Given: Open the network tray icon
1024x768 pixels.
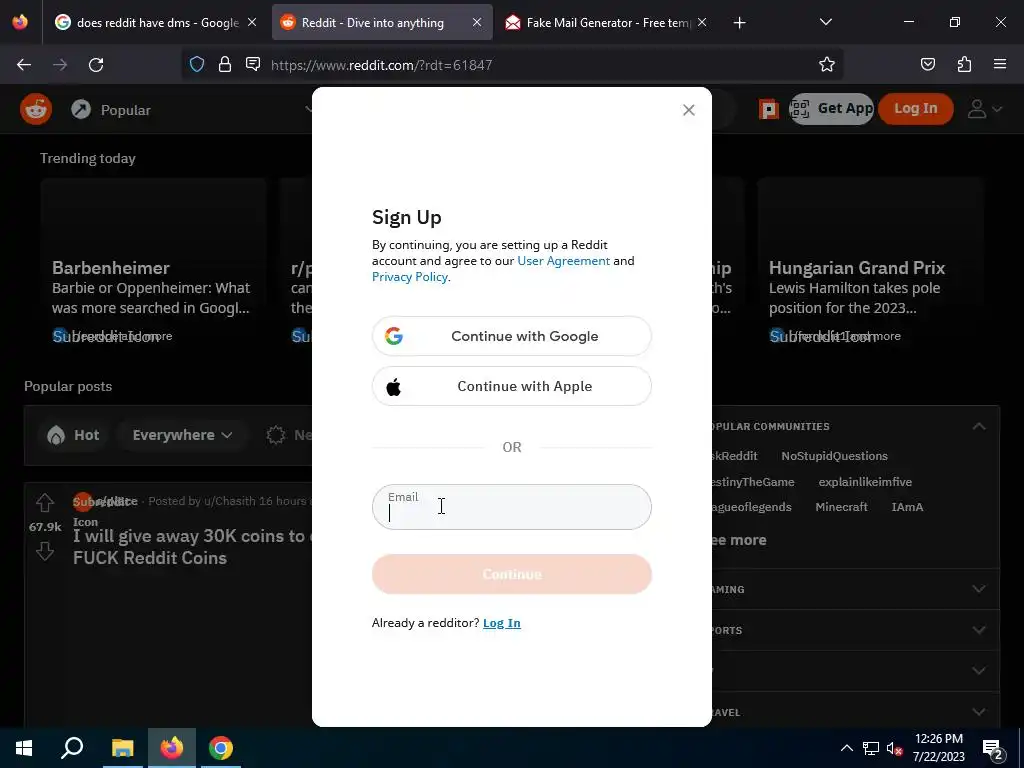Looking at the screenshot, I should [870, 748].
